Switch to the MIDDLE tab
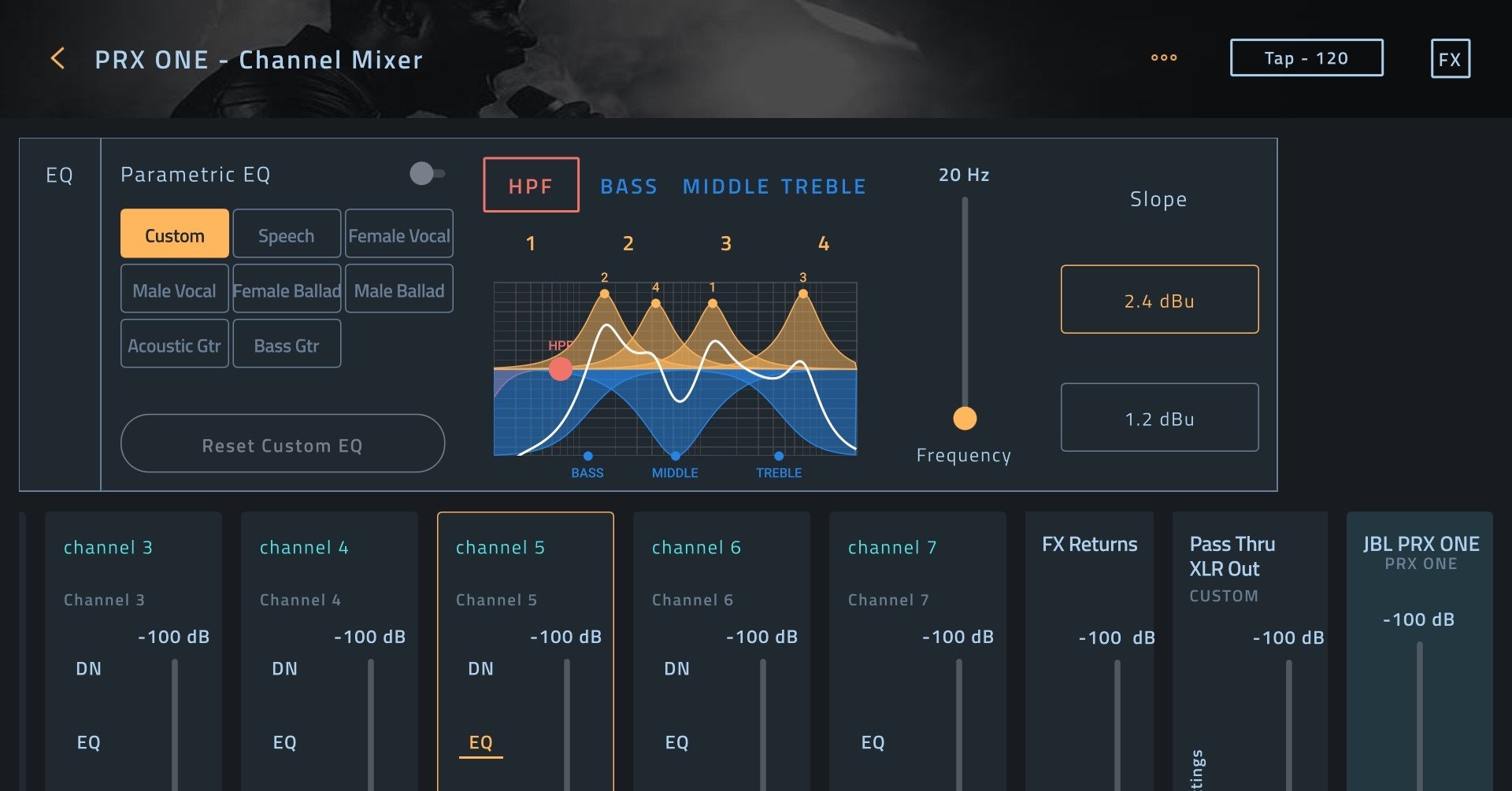Image resolution: width=1512 pixels, height=791 pixels. click(725, 187)
